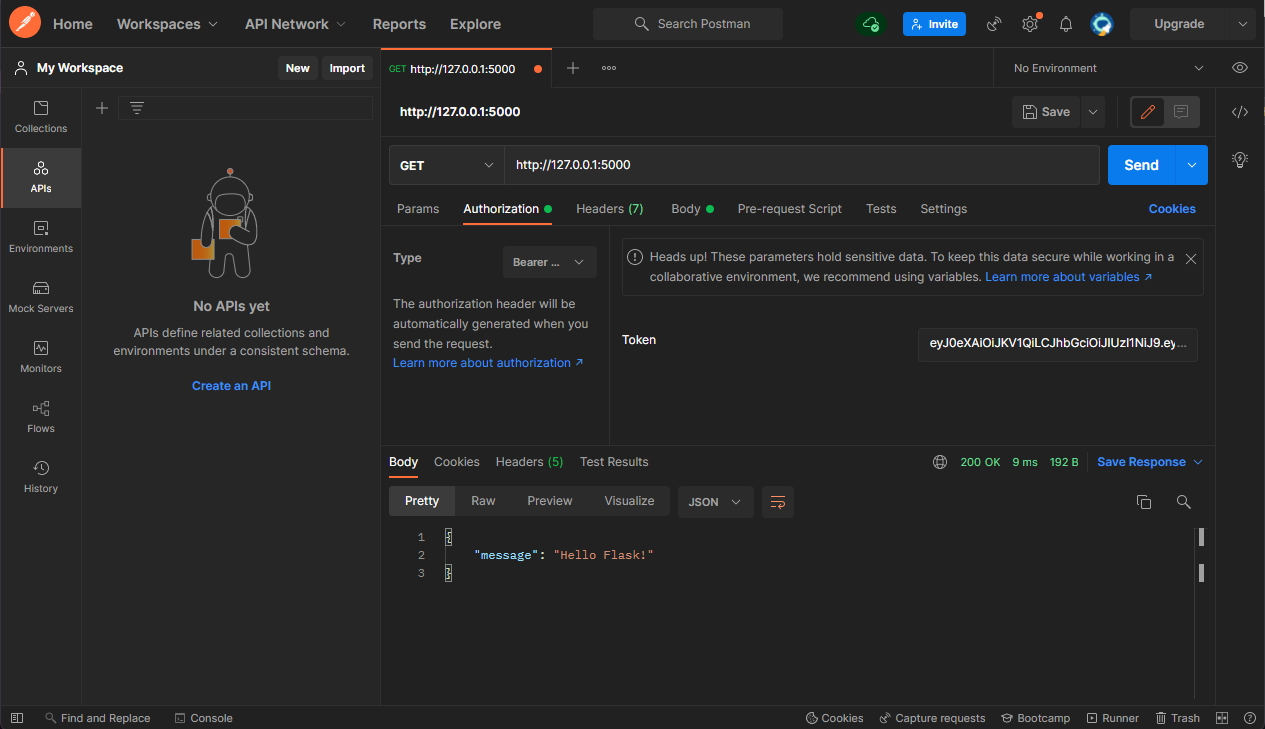Search the response with magnifier icon
Image resolution: width=1265 pixels, height=729 pixels.
tap(1184, 502)
